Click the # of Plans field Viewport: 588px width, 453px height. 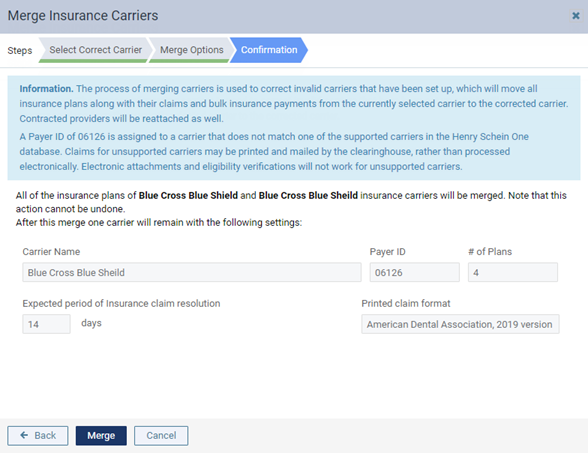click(x=513, y=272)
